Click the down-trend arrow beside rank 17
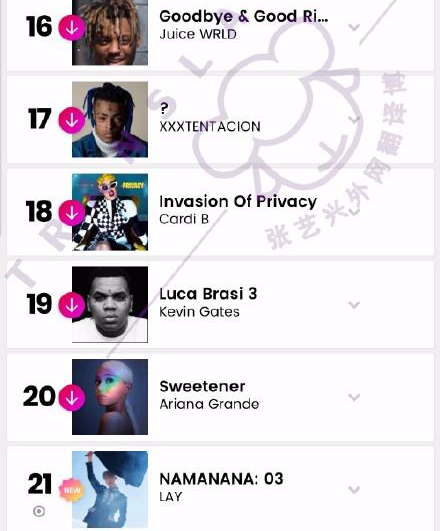The height and width of the screenshot is (531, 440). tap(72, 120)
